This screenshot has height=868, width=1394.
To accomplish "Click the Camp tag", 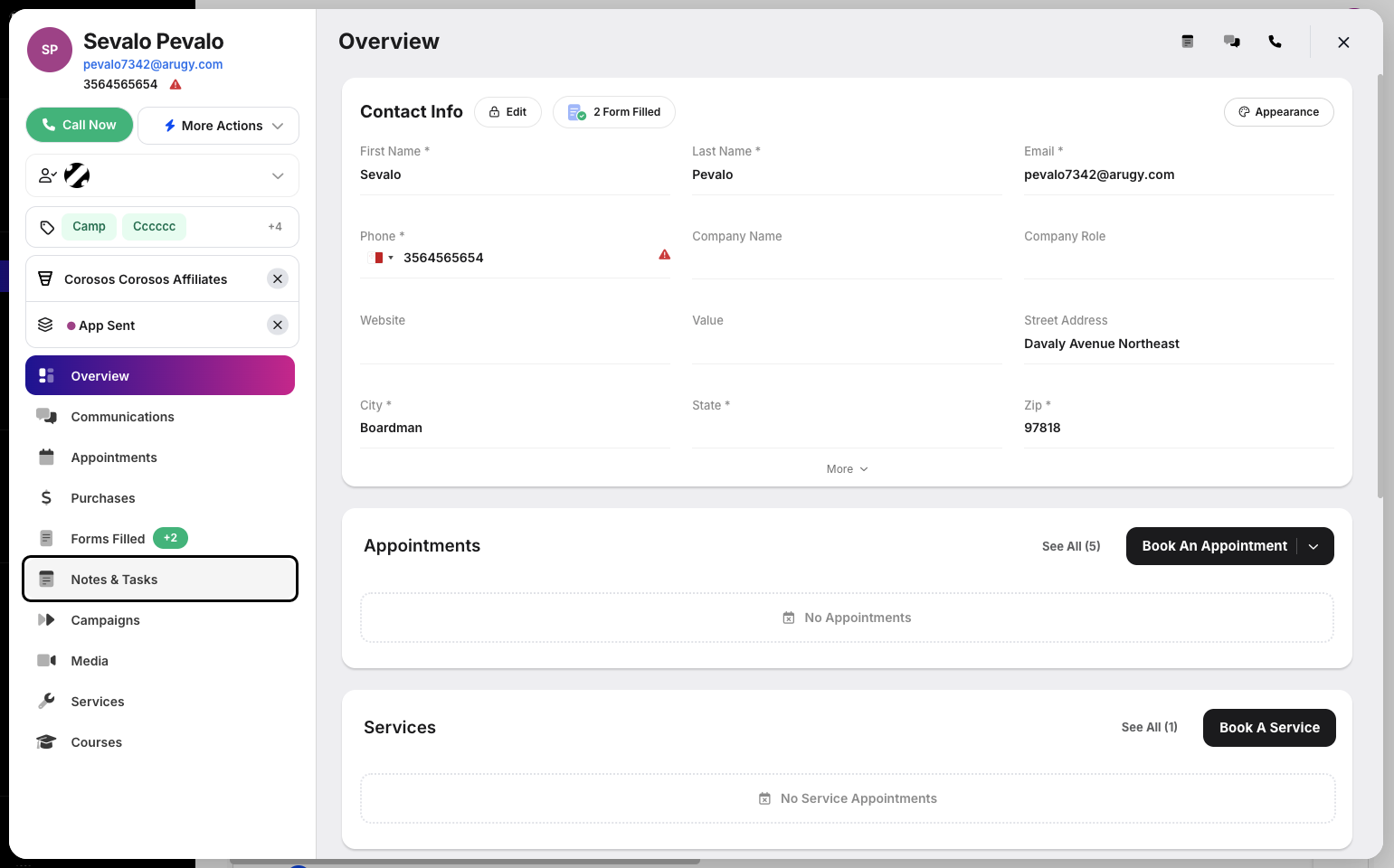I will [x=90, y=226].
